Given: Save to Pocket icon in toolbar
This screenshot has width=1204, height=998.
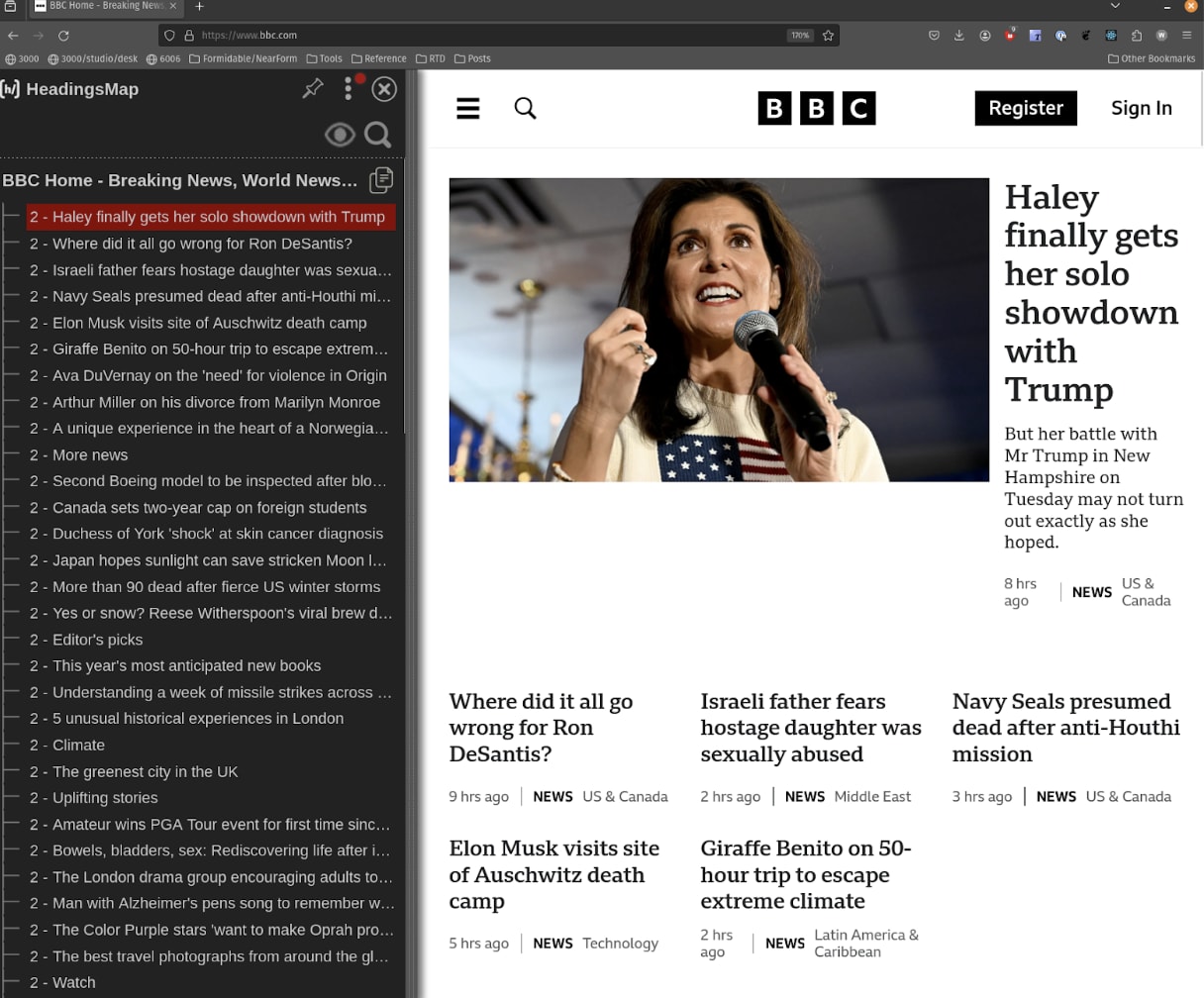Looking at the screenshot, I should click(x=934, y=36).
